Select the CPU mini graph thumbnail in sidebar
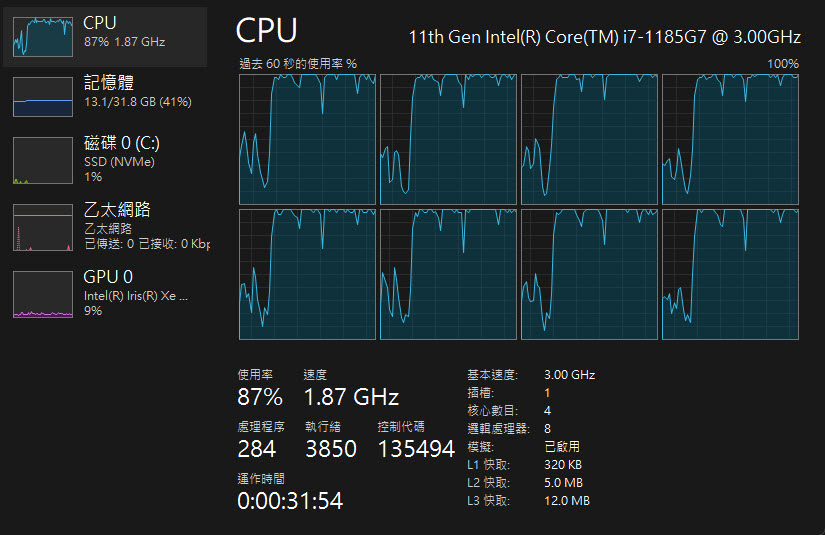 [x=43, y=37]
